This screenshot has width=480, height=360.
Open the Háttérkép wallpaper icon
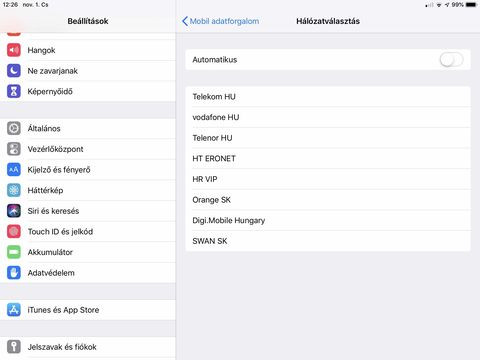14,190
